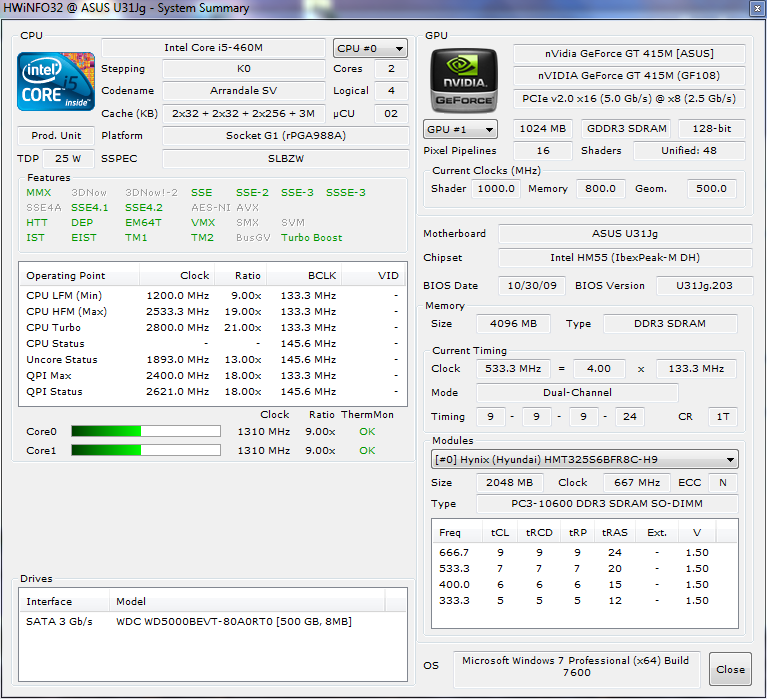
Task: Click the Intel Core i5 logo
Action: click(56, 81)
